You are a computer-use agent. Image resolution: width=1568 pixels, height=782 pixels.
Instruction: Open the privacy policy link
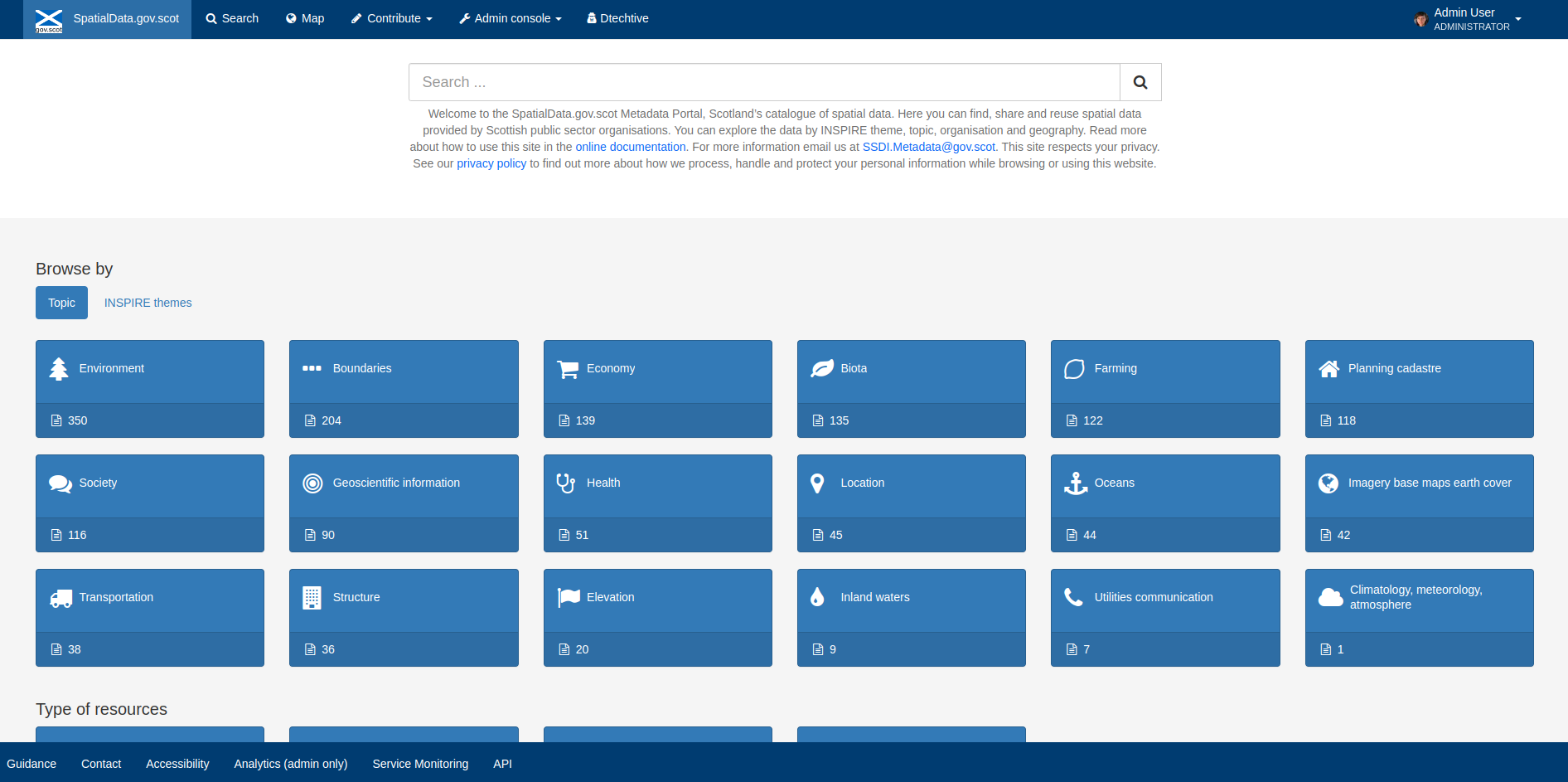491,163
